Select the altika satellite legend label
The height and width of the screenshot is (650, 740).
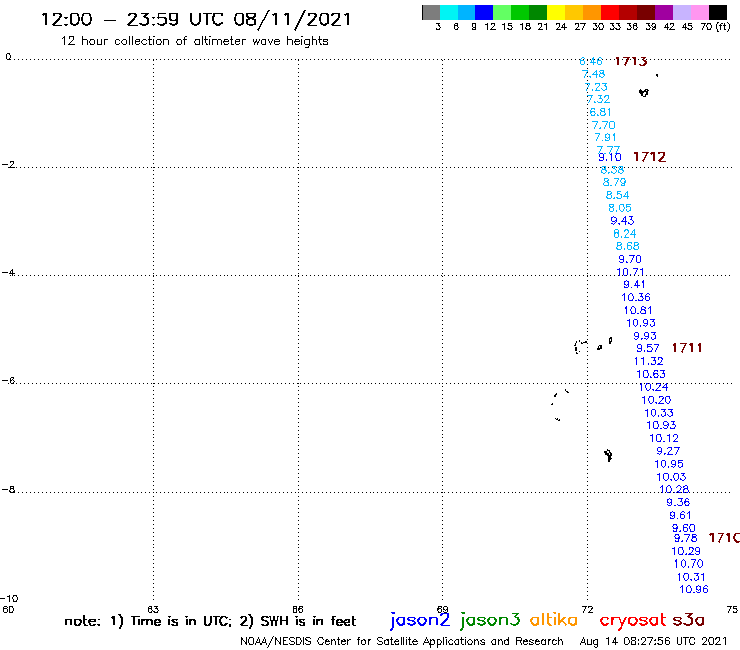tap(553, 620)
